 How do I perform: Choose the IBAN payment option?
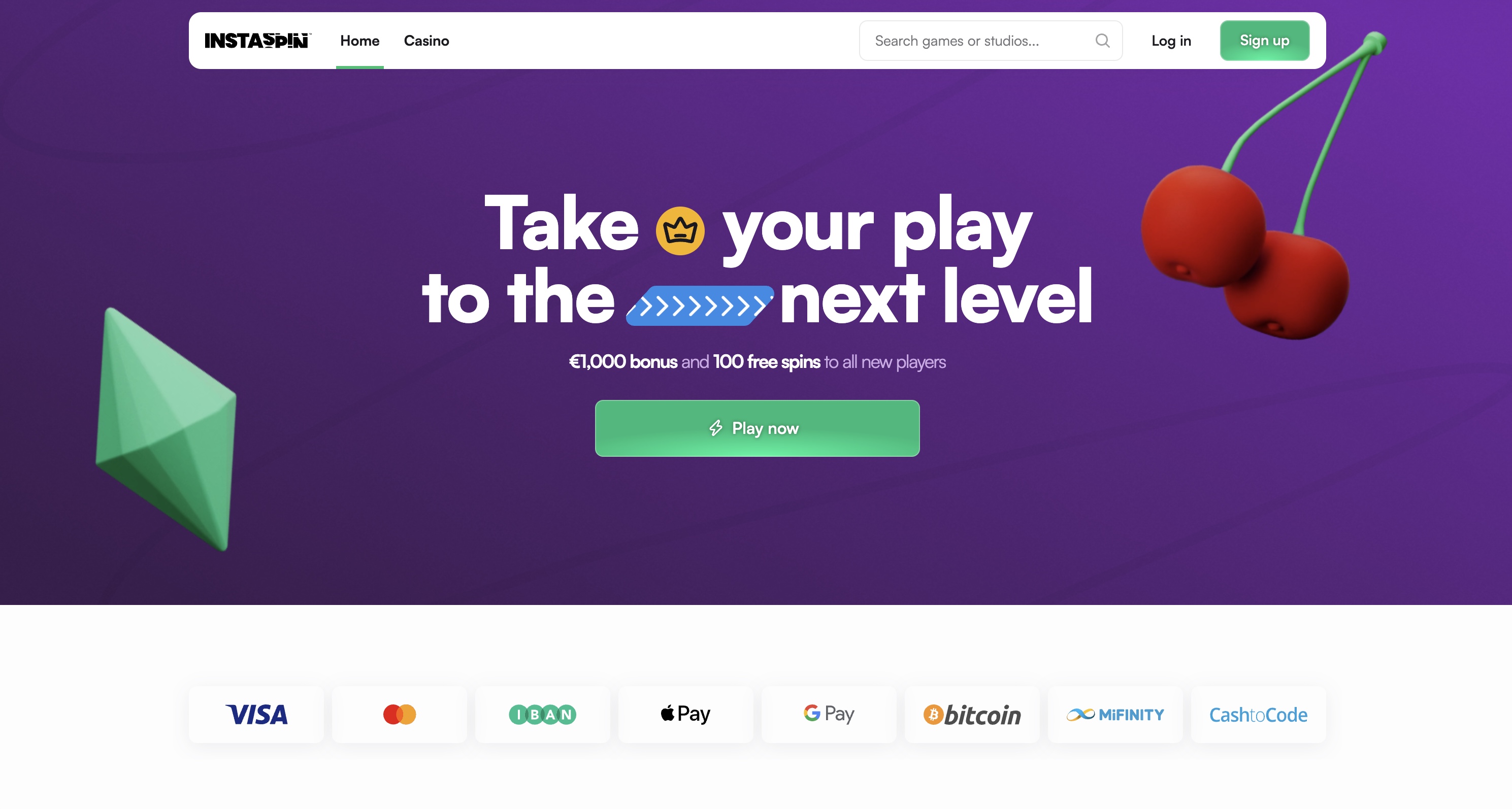point(543,715)
